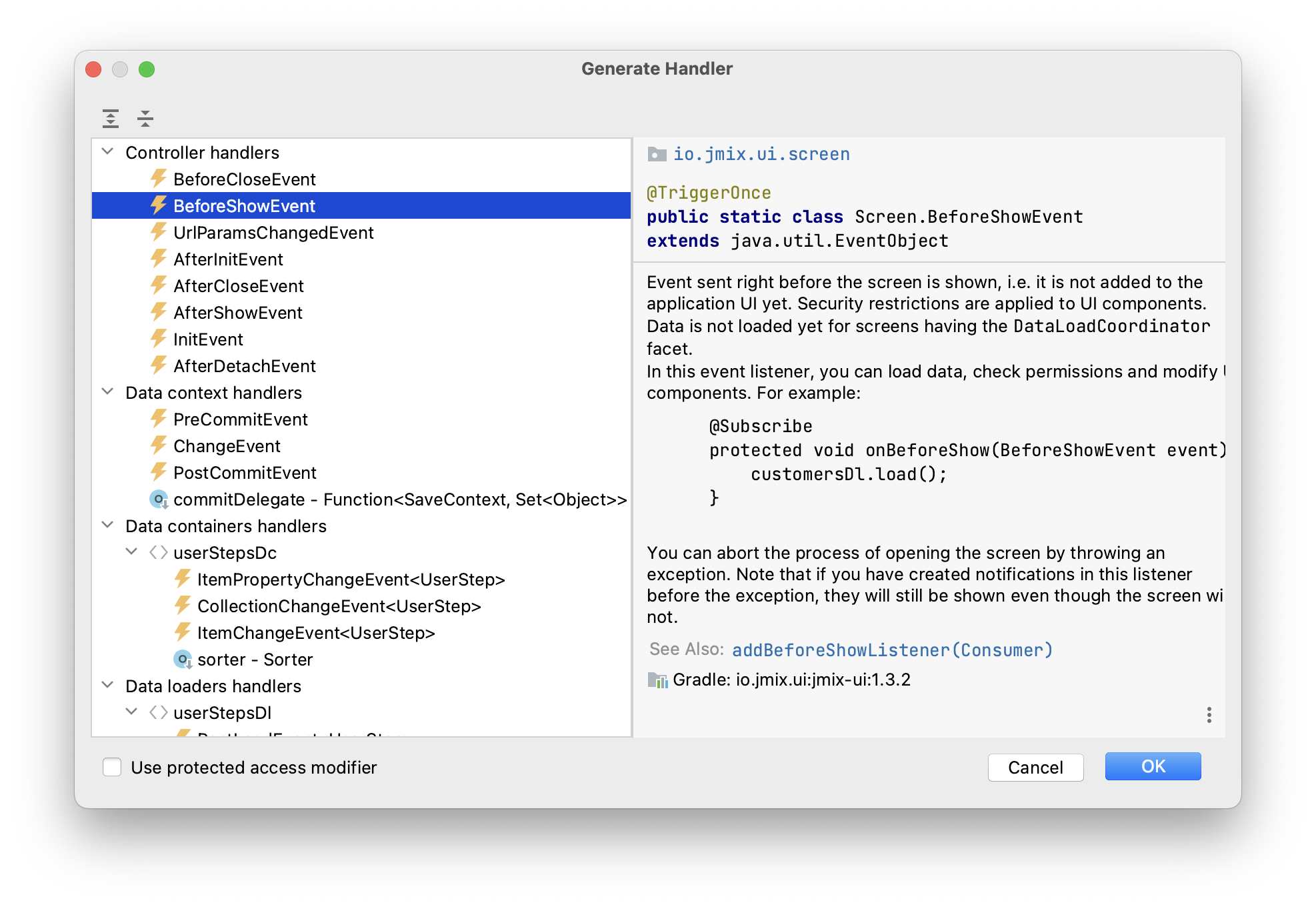Choose the InitEvent handler
This screenshot has height=907, width=1316.
[361, 339]
